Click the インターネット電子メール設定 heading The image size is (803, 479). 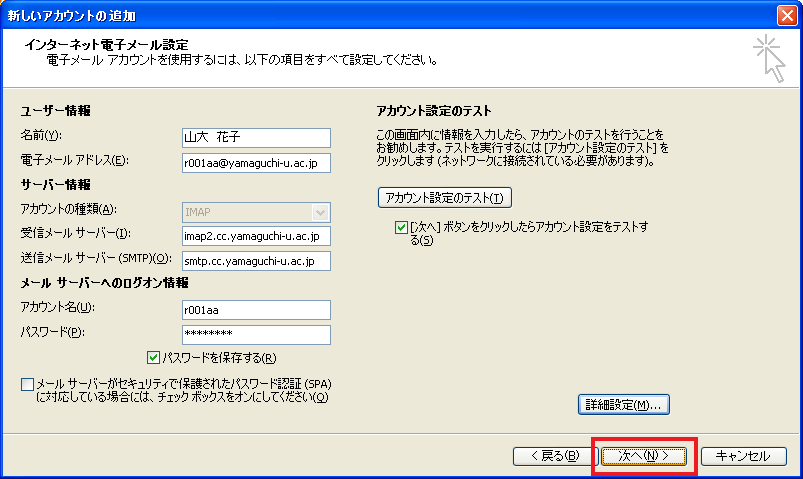107,45
